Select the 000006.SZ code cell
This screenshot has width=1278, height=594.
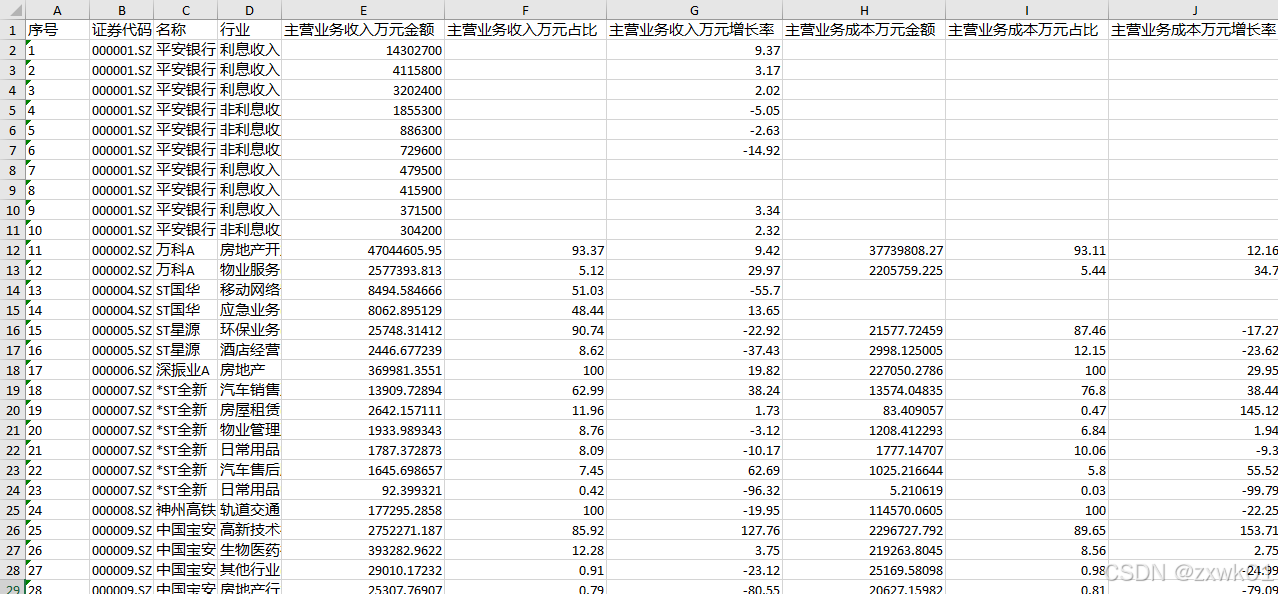[121, 370]
